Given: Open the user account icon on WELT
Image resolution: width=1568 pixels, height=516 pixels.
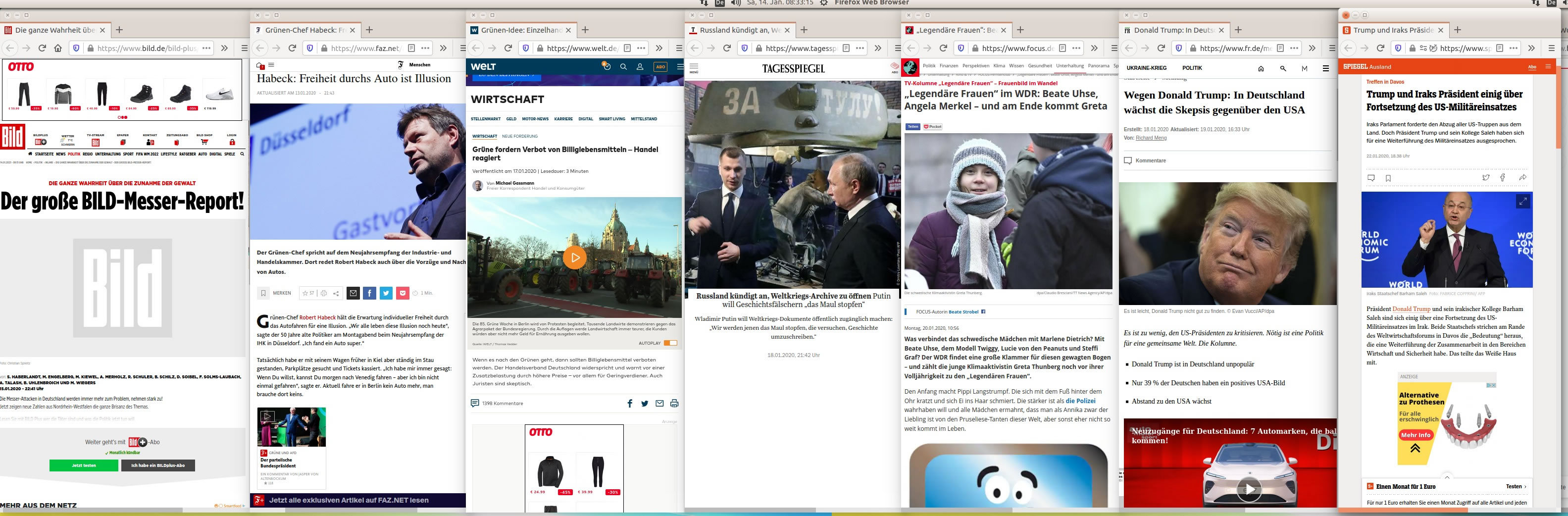Looking at the screenshot, I should pos(640,67).
